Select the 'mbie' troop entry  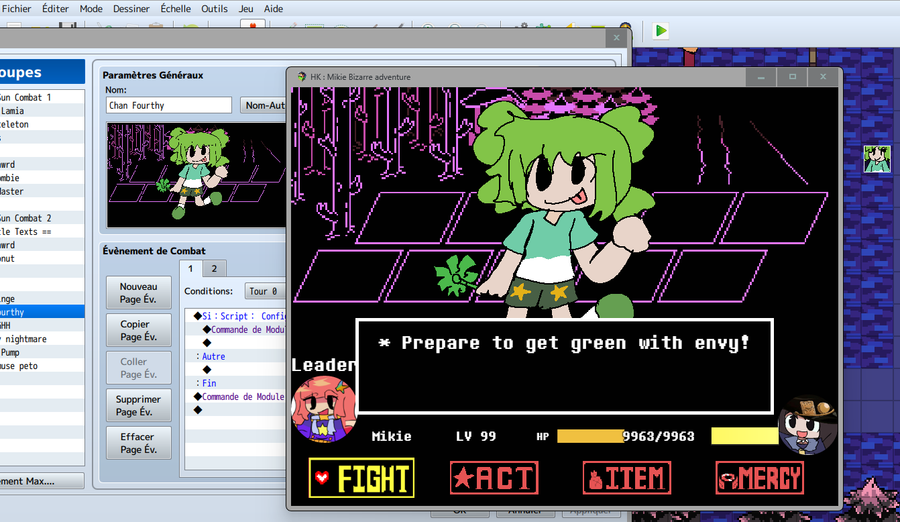(x=42, y=178)
